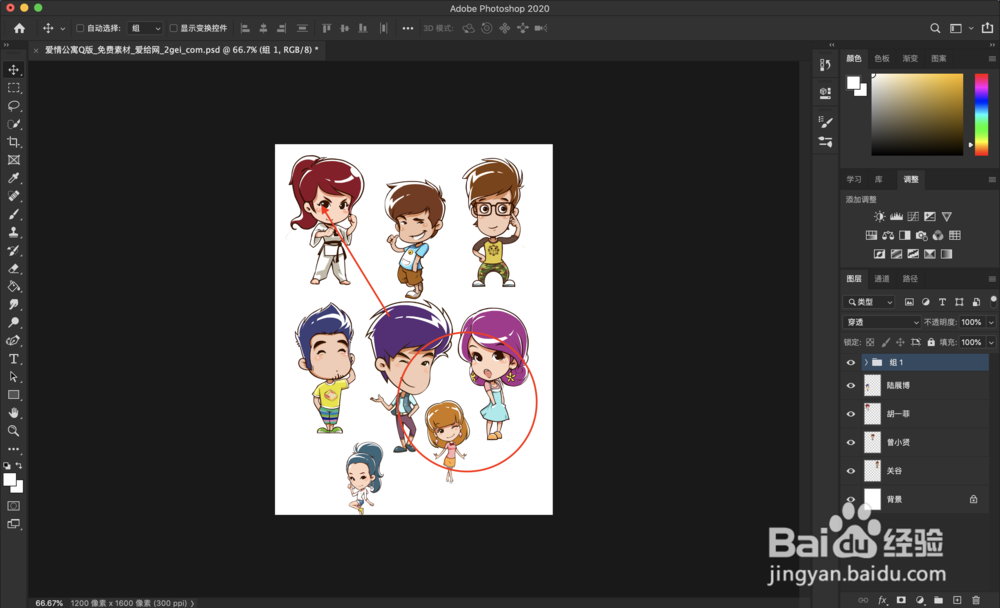The height and width of the screenshot is (608, 1000).
Task: Select the Brush tool
Action: tap(13, 214)
